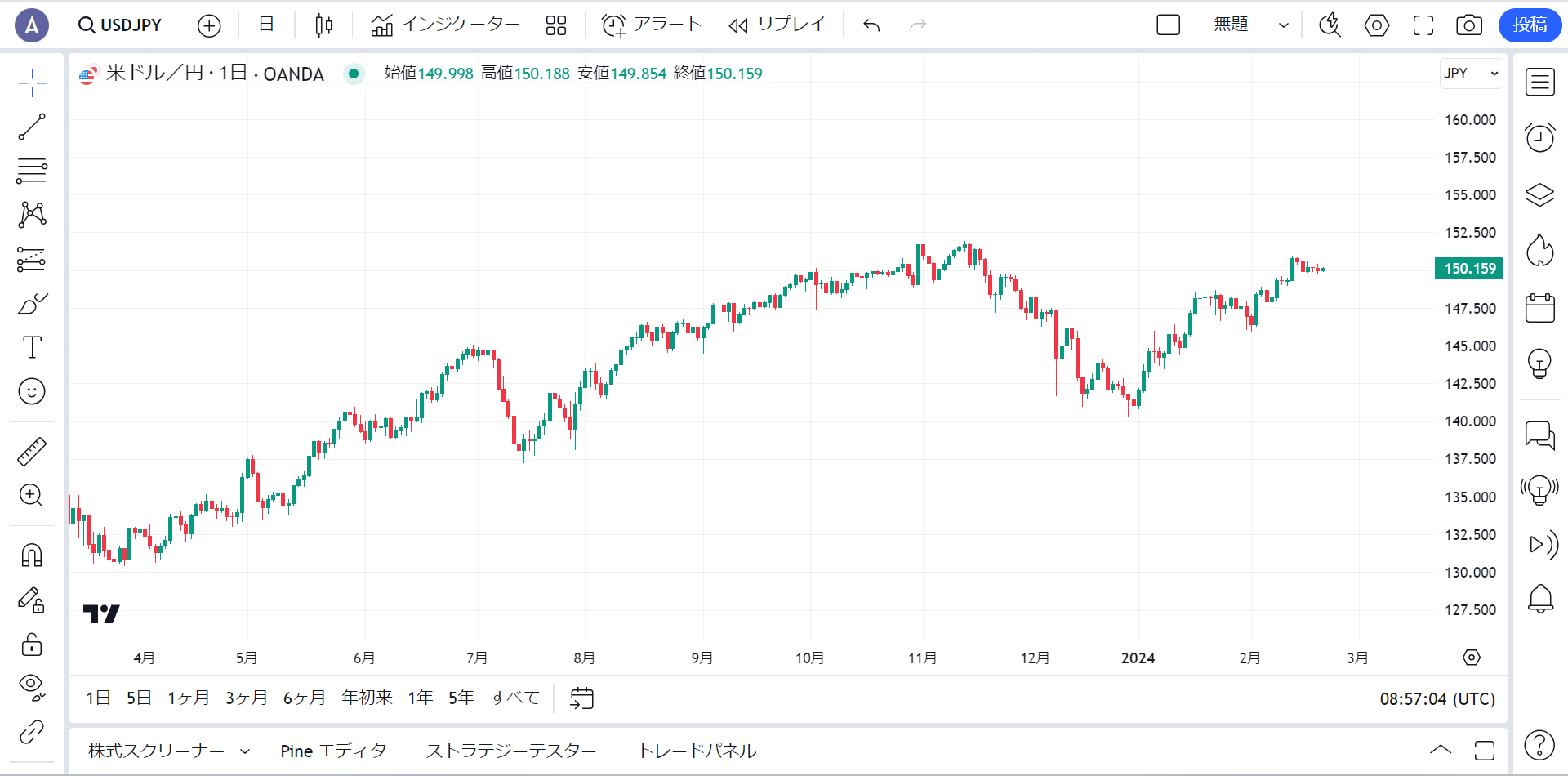
Task: Set range to 年初来 (YTD)
Action: point(367,698)
